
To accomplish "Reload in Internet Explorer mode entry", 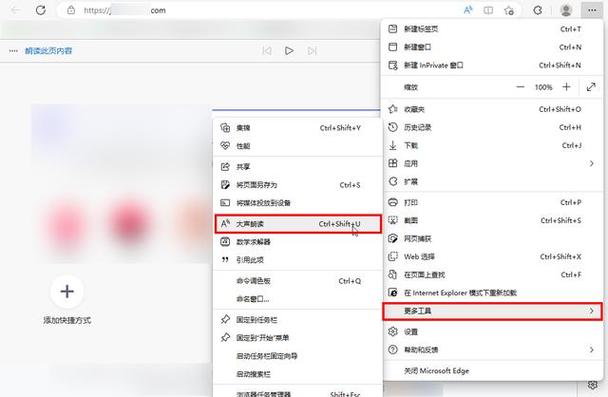I will point(492,293).
